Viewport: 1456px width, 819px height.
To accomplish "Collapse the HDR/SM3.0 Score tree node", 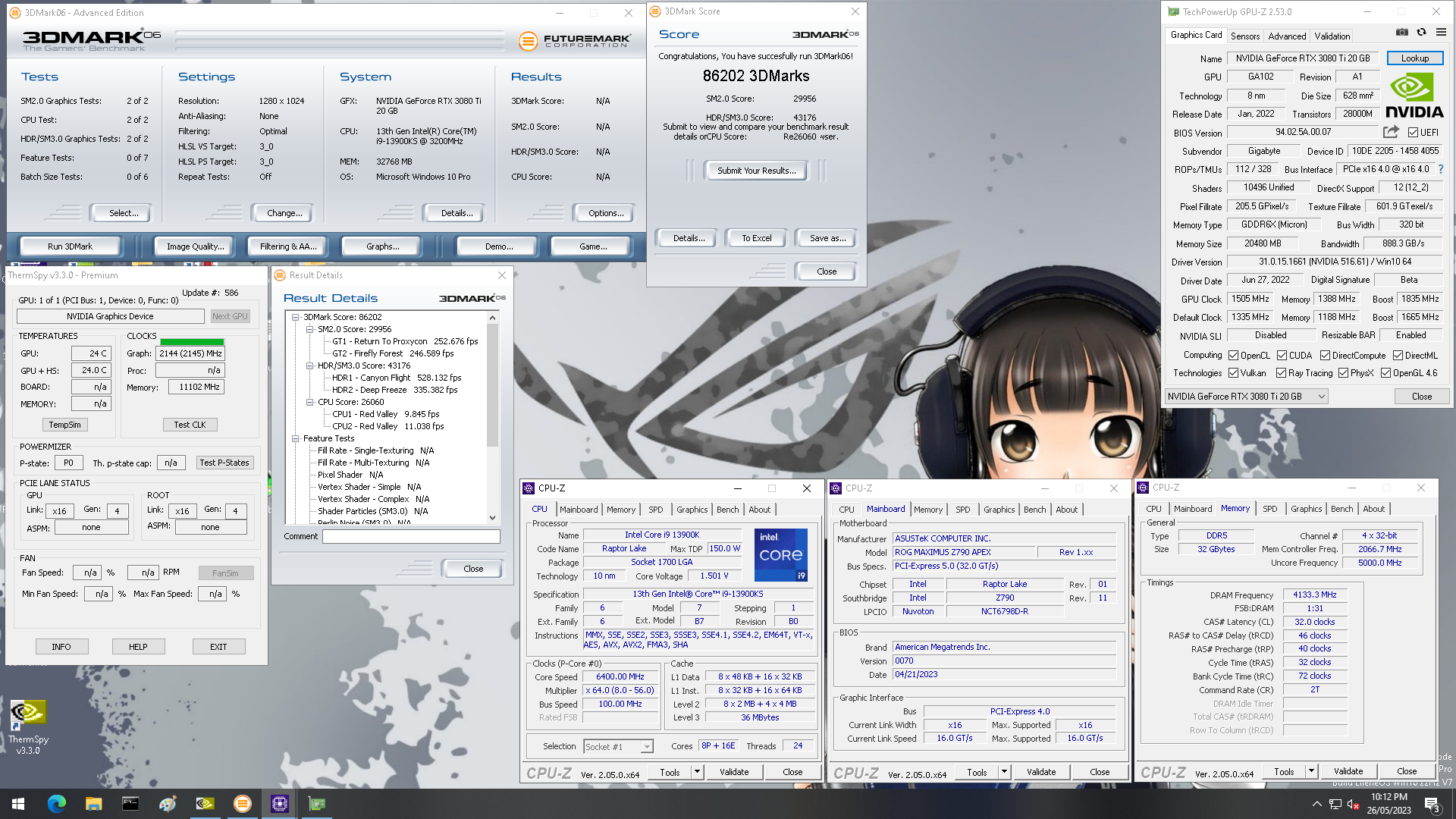I will point(309,366).
